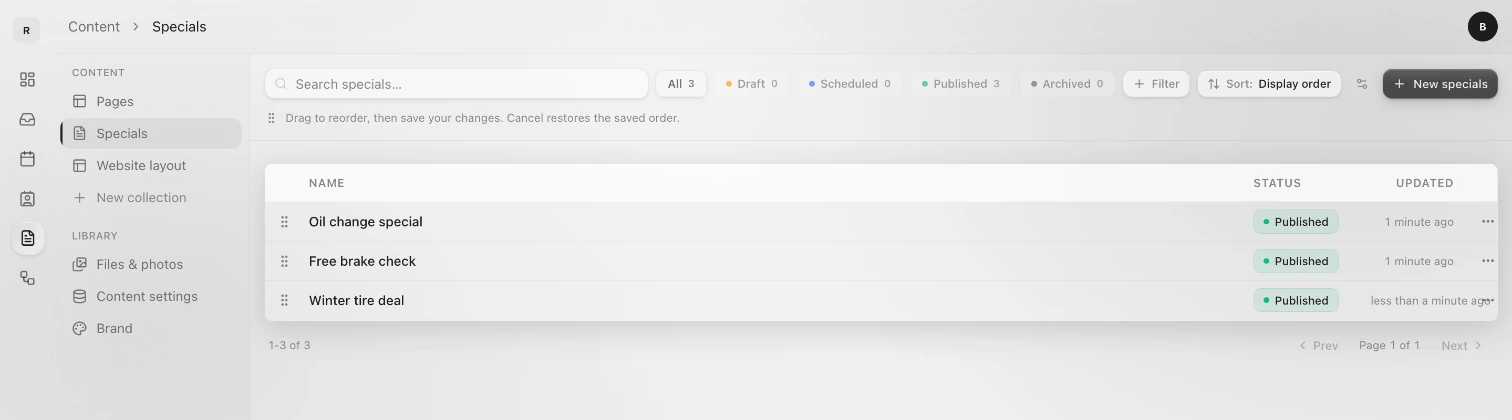Click the NAME column header
1512x420 pixels.
[x=326, y=183]
